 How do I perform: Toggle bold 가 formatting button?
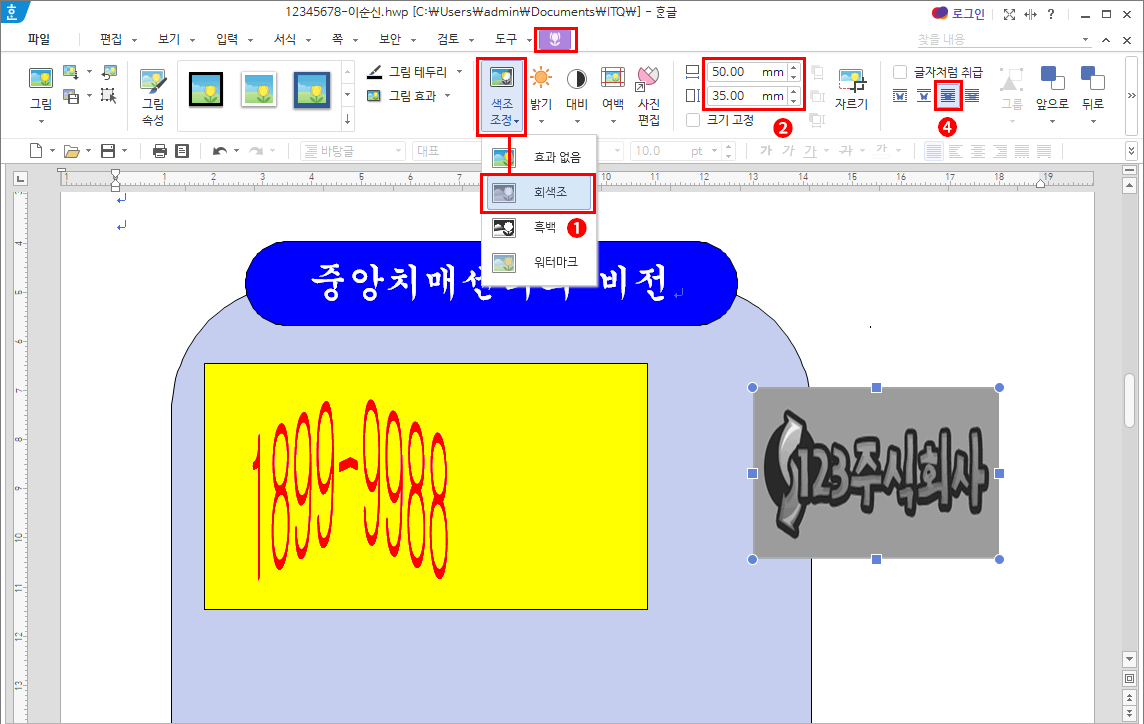tap(765, 150)
